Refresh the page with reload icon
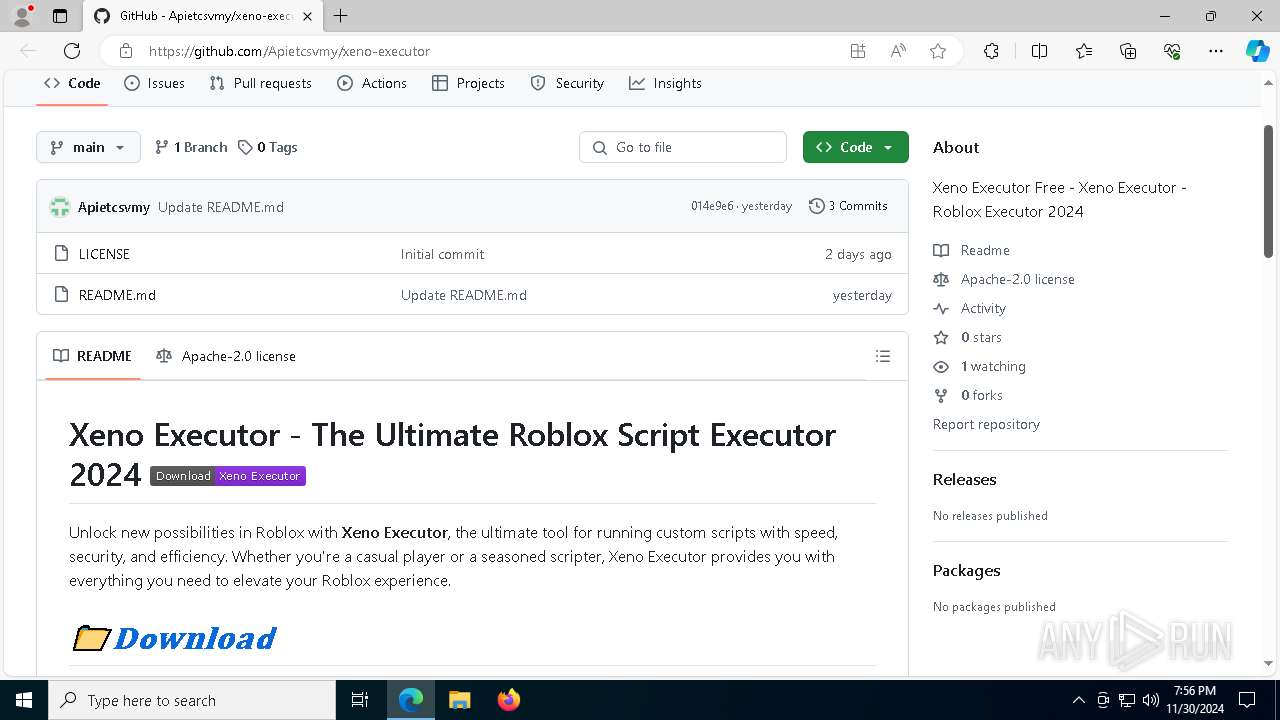The height and width of the screenshot is (720, 1280). pyautogui.click(x=72, y=51)
